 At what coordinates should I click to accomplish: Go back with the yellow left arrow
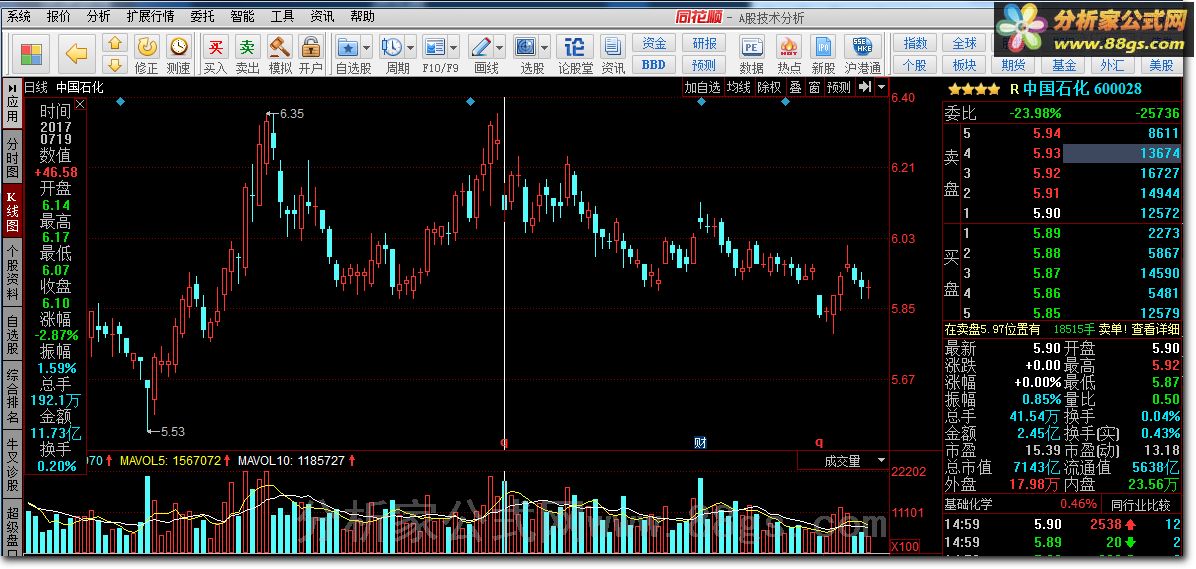(76, 53)
